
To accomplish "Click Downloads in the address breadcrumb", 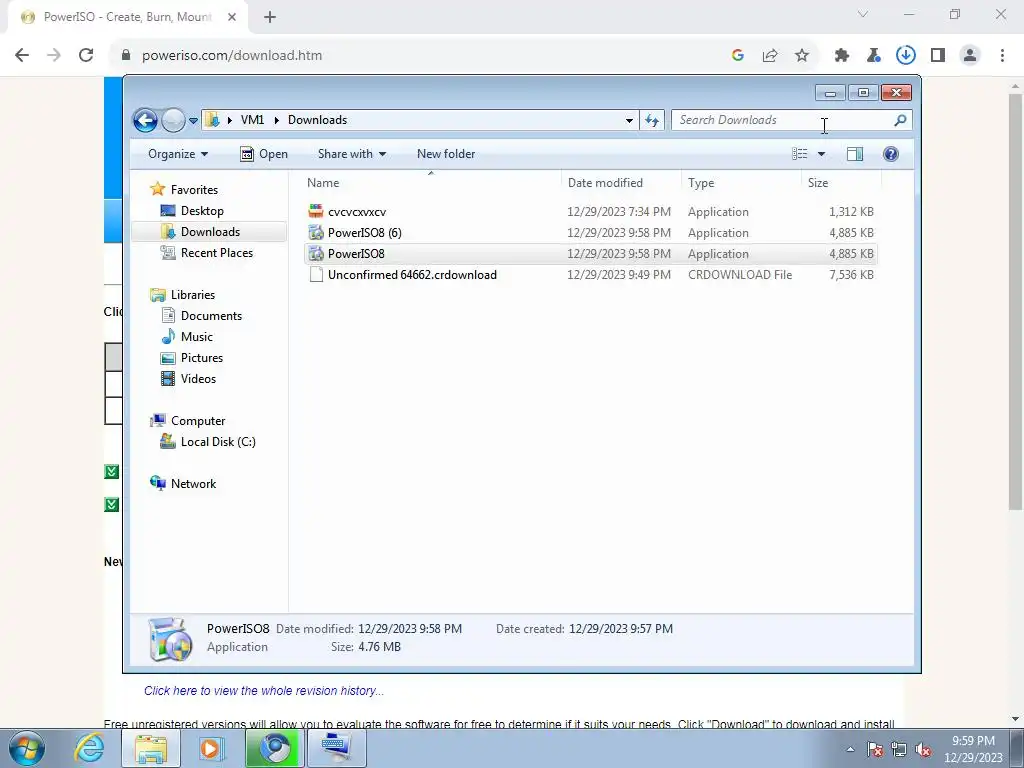I will 317,120.
